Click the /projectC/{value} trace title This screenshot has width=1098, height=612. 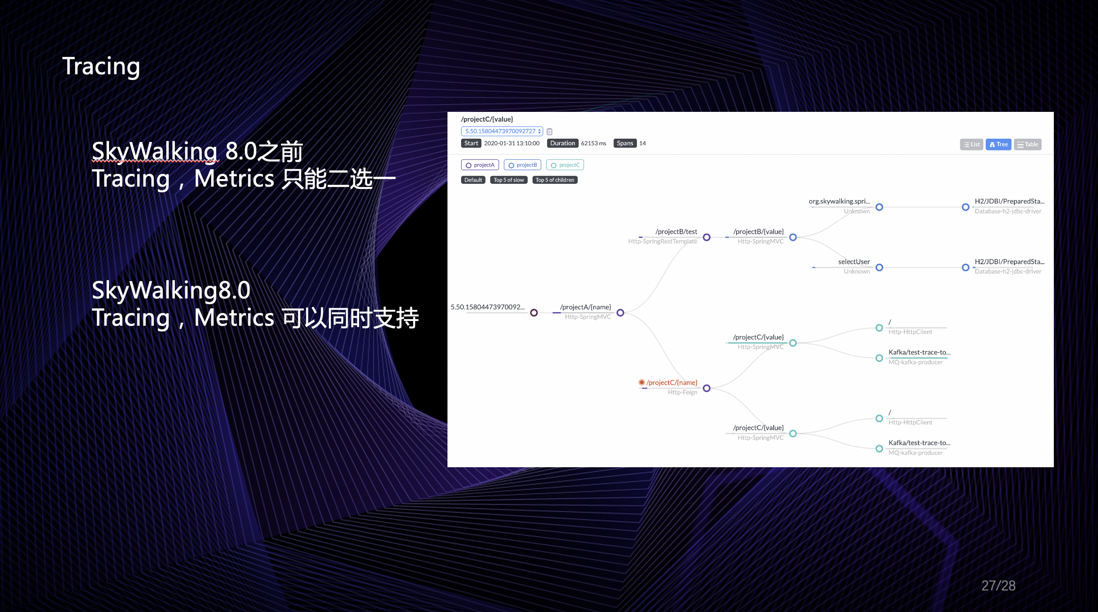(x=487, y=119)
